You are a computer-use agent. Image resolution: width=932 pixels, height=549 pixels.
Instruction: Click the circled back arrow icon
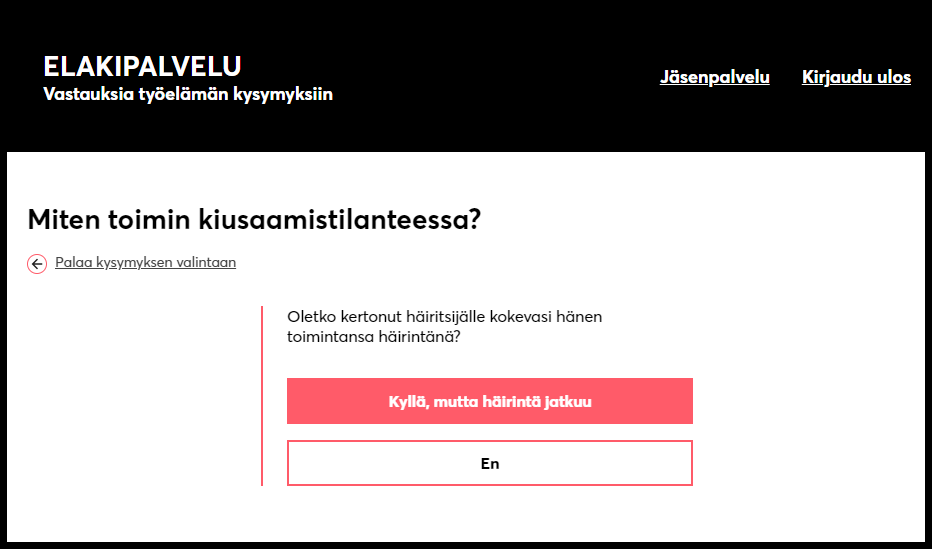pyautogui.click(x=37, y=264)
